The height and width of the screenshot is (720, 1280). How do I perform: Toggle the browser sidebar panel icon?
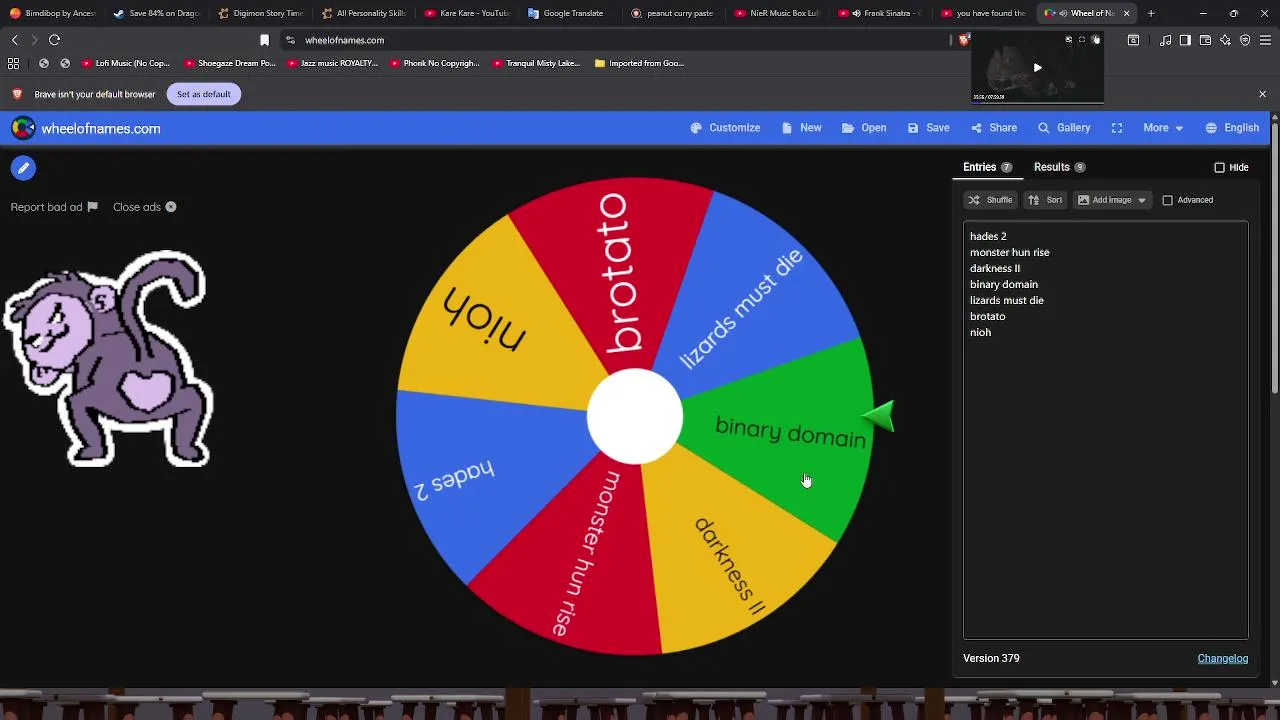pos(1185,40)
